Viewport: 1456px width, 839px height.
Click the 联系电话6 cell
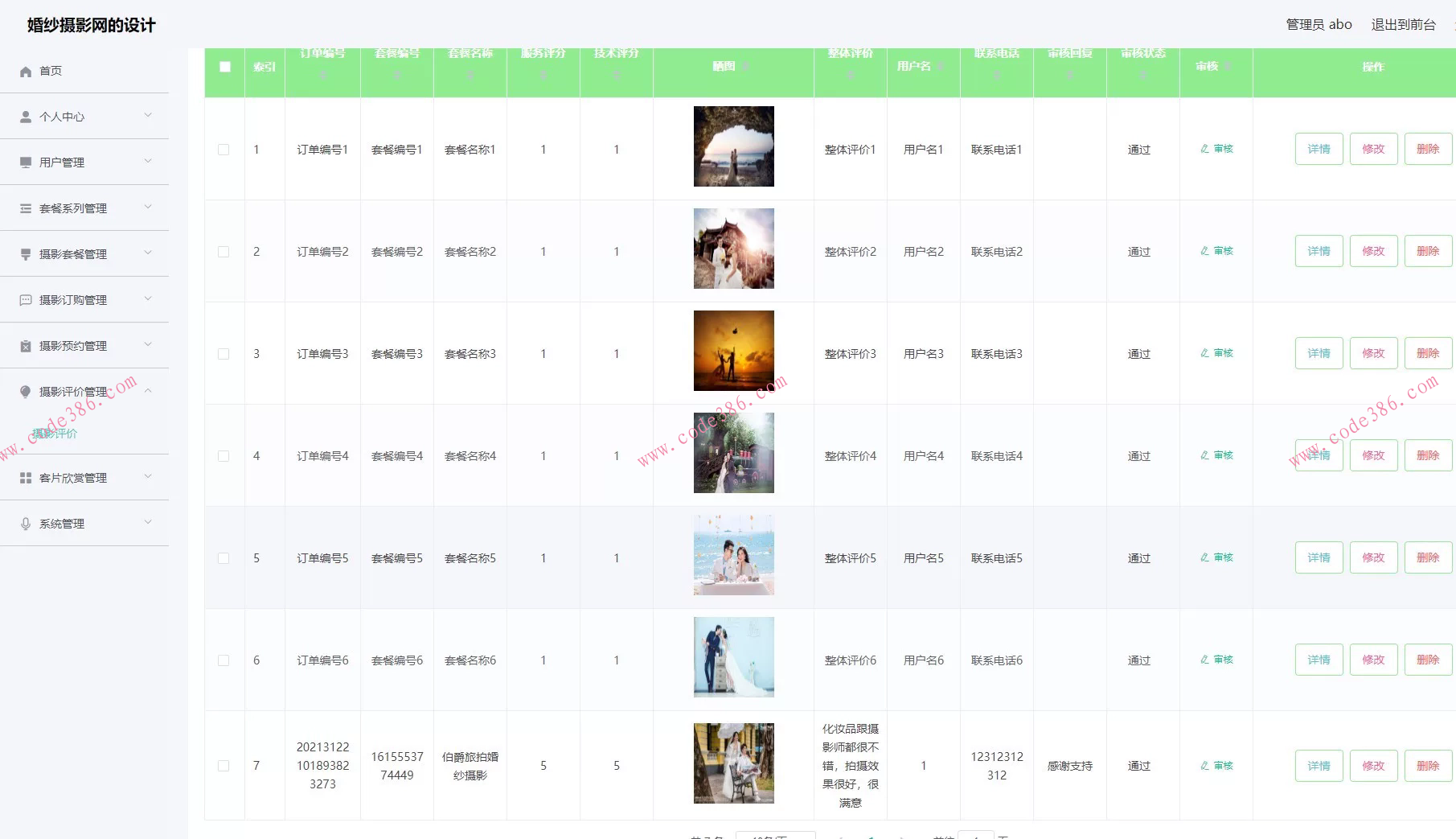[997, 660]
